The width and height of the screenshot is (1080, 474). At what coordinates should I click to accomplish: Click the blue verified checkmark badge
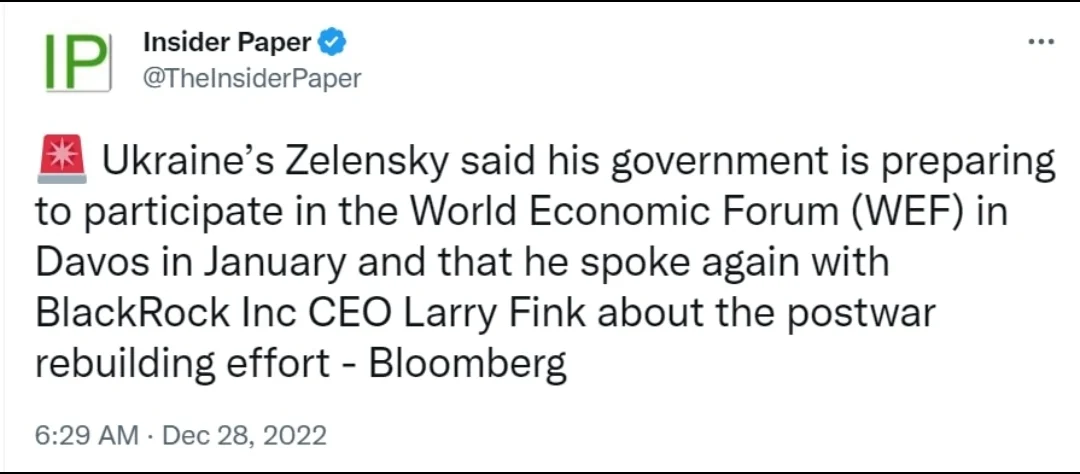tap(333, 43)
